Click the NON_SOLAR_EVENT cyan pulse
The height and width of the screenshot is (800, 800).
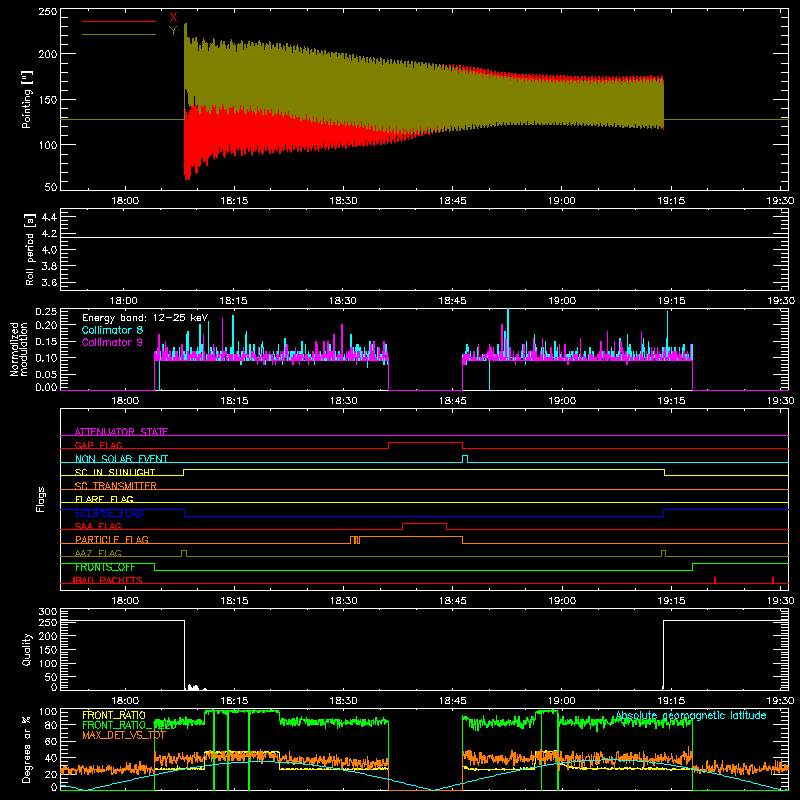tap(465, 459)
